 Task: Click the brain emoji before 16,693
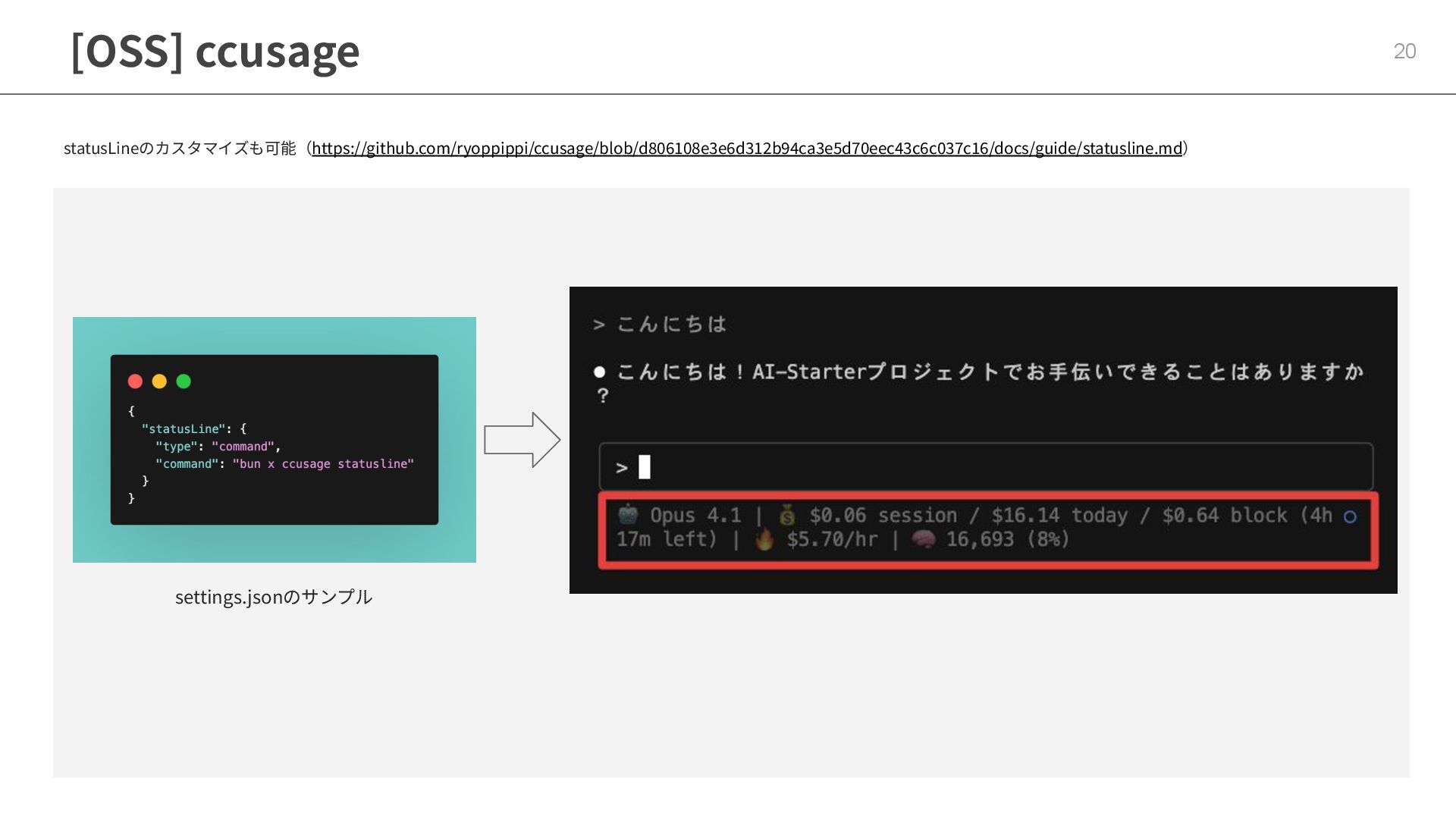pyautogui.click(x=924, y=539)
